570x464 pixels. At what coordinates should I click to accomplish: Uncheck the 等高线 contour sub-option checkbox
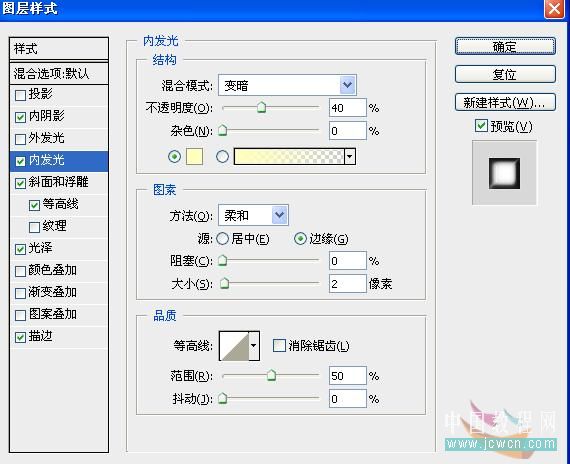click(34, 205)
